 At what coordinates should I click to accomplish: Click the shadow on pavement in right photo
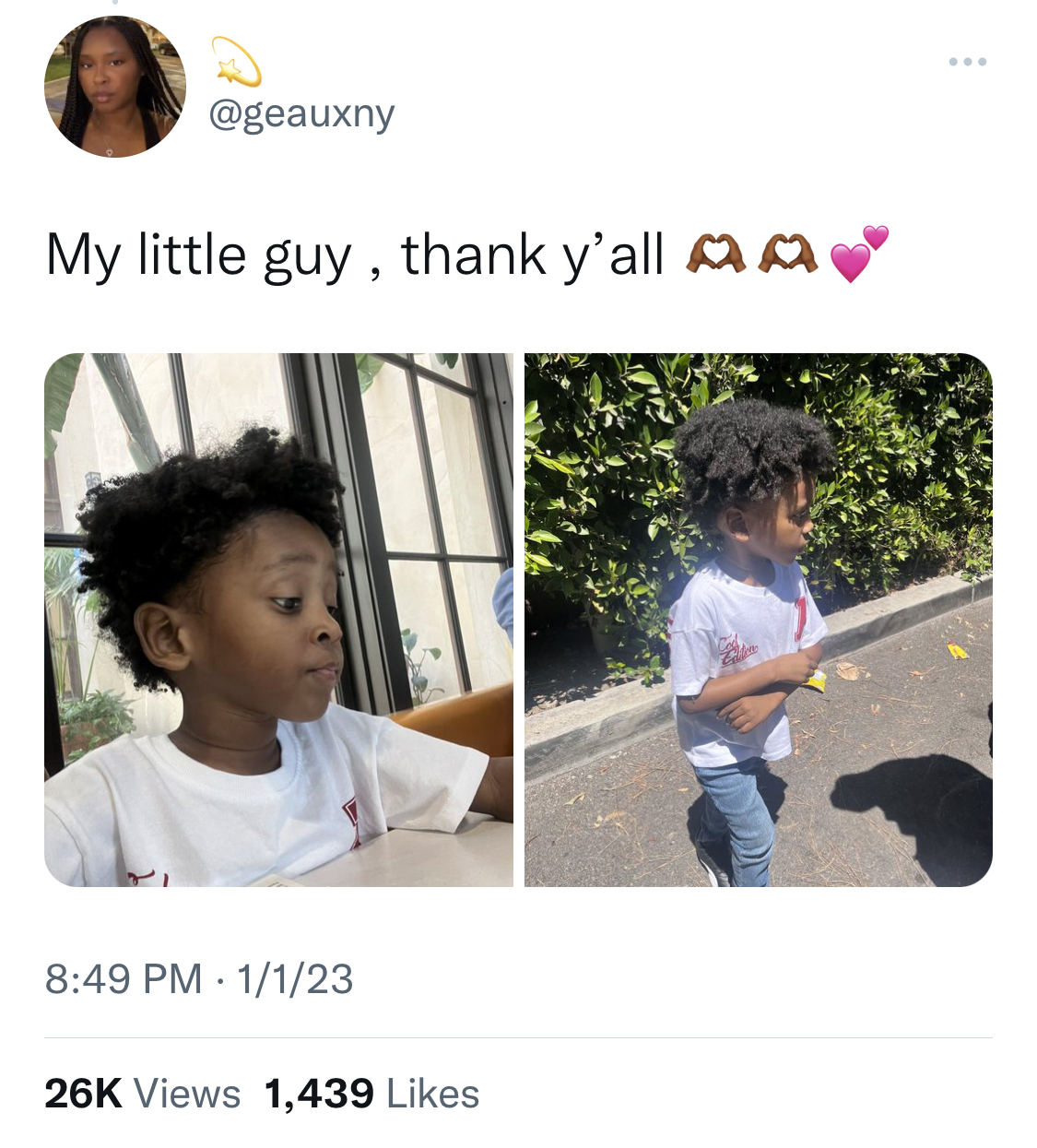coord(908,811)
